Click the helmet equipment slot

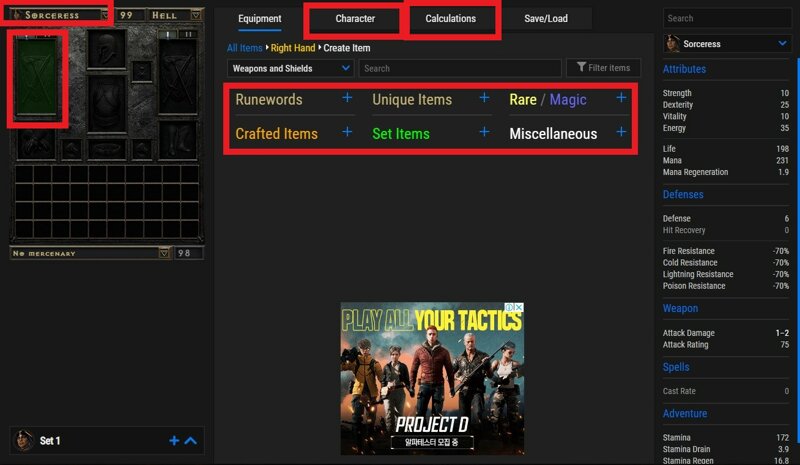point(106,49)
